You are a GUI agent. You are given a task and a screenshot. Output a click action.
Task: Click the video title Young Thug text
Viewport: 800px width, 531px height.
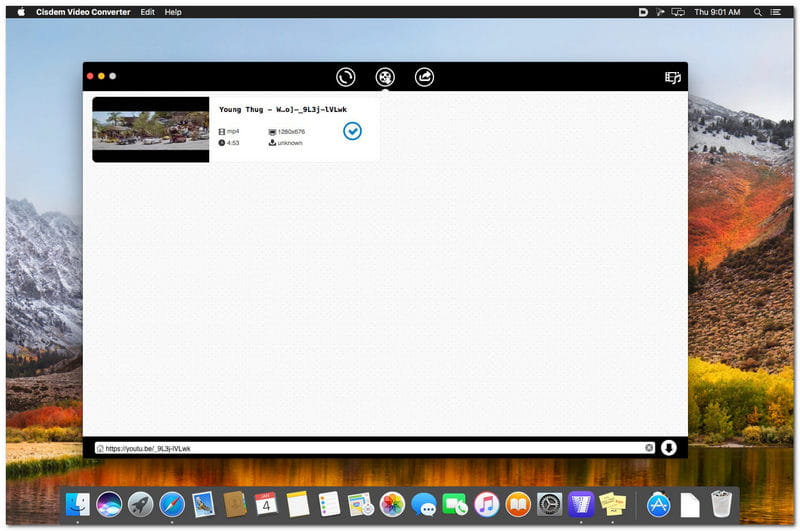pyautogui.click(x=283, y=109)
